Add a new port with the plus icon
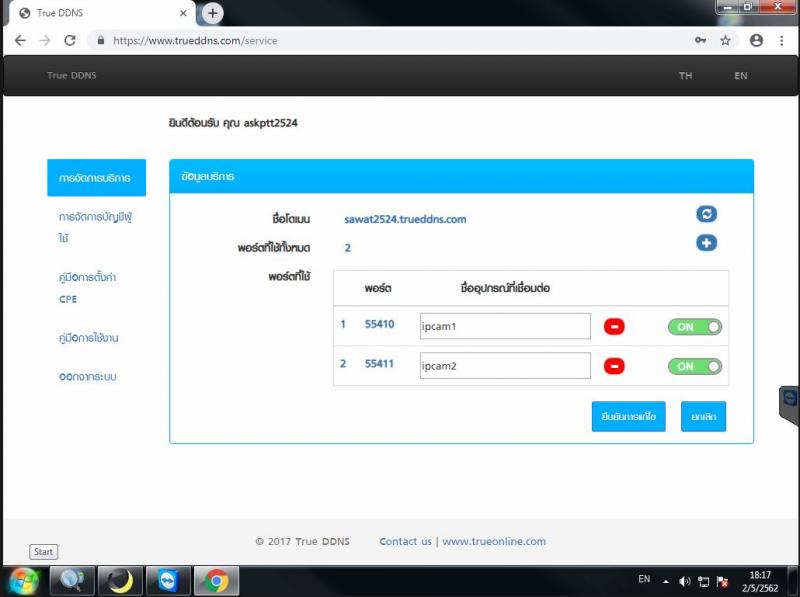This screenshot has height=597, width=800. click(706, 243)
